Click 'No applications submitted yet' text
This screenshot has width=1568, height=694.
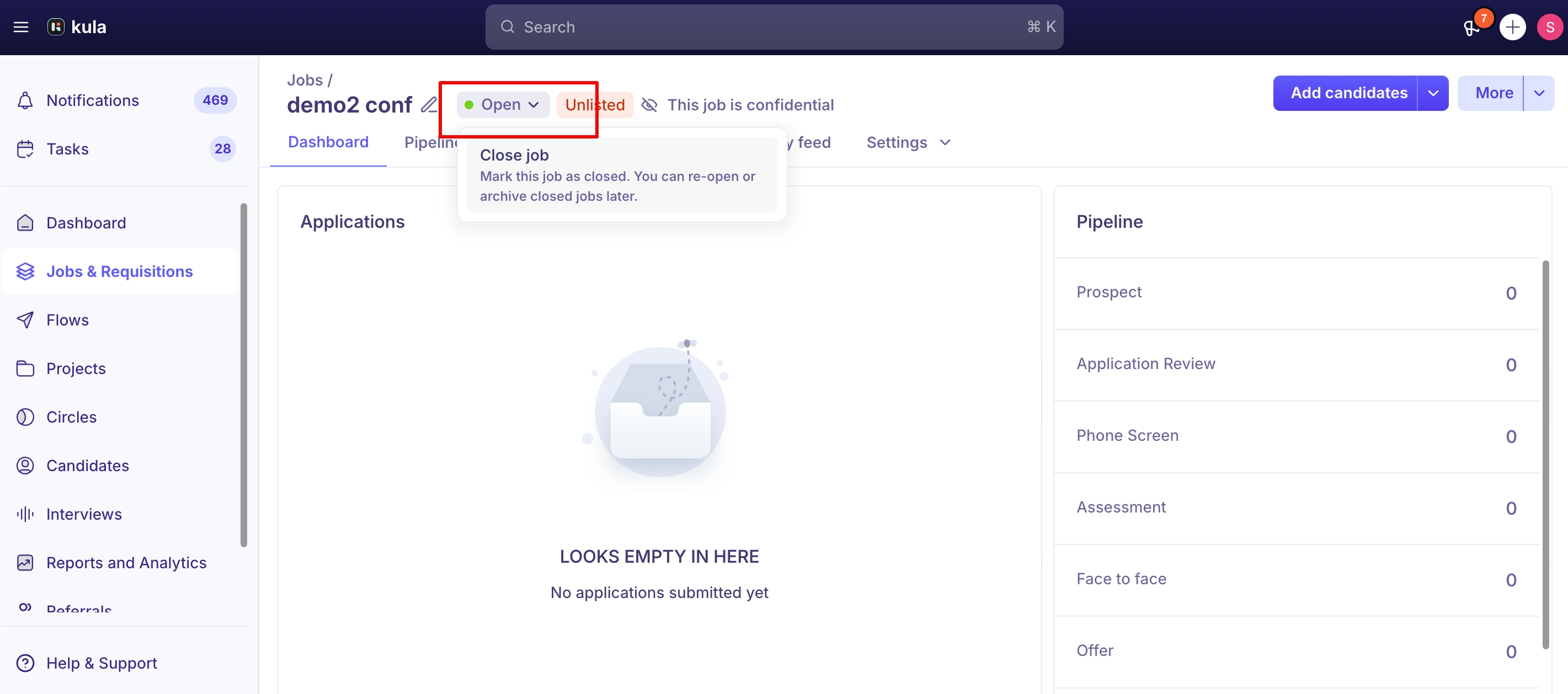pyautogui.click(x=659, y=592)
